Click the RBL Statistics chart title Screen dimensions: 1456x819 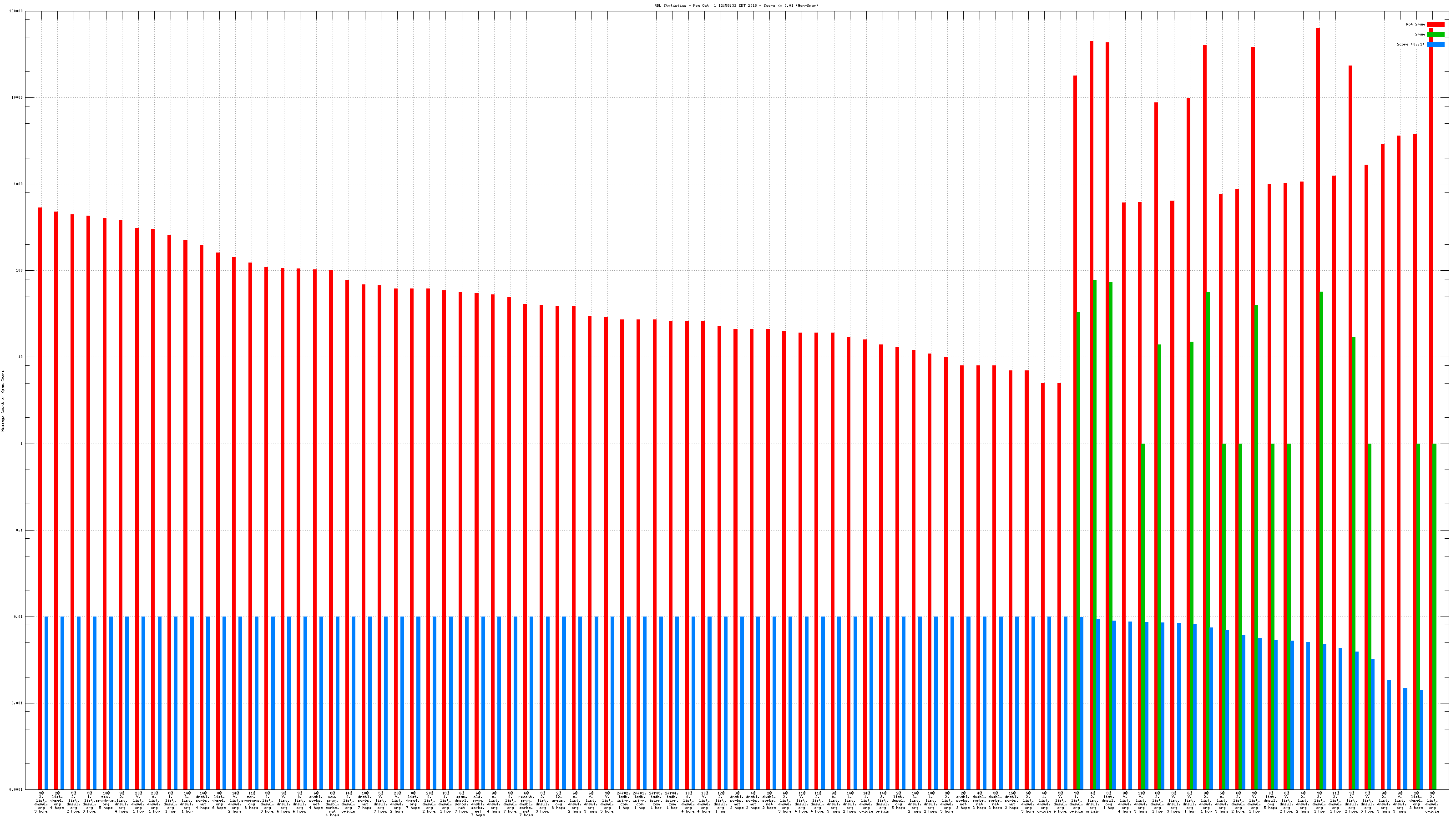736,5
